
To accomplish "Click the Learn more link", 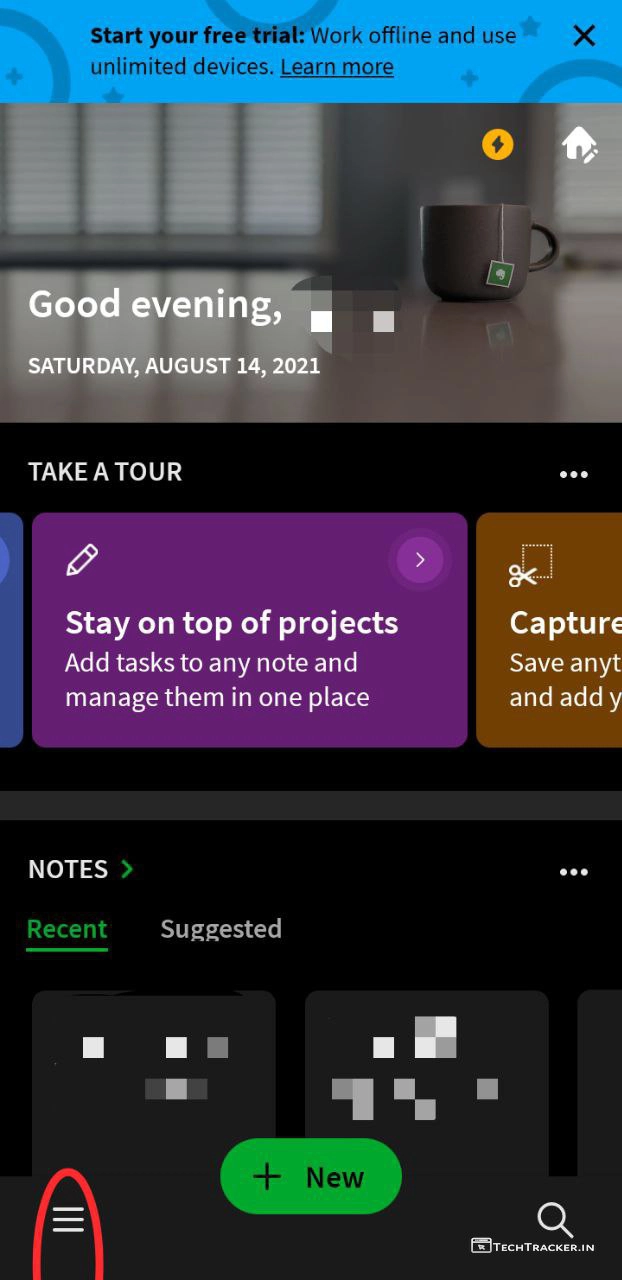I will [336, 67].
